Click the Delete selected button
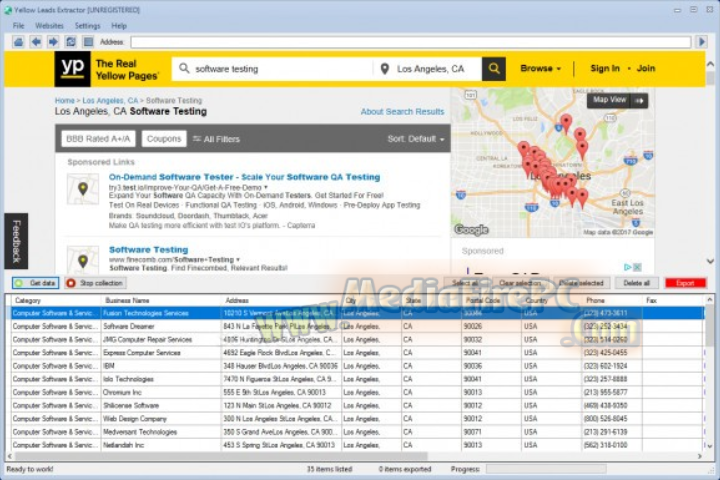The width and height of the screenshot is (720, 480). [581, 283]
